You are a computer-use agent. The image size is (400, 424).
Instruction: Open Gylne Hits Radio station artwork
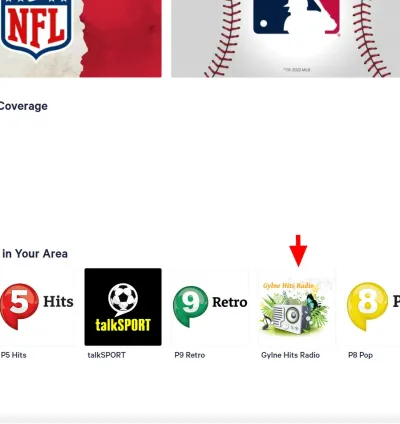pyautogui.click(x=297, y=307)
